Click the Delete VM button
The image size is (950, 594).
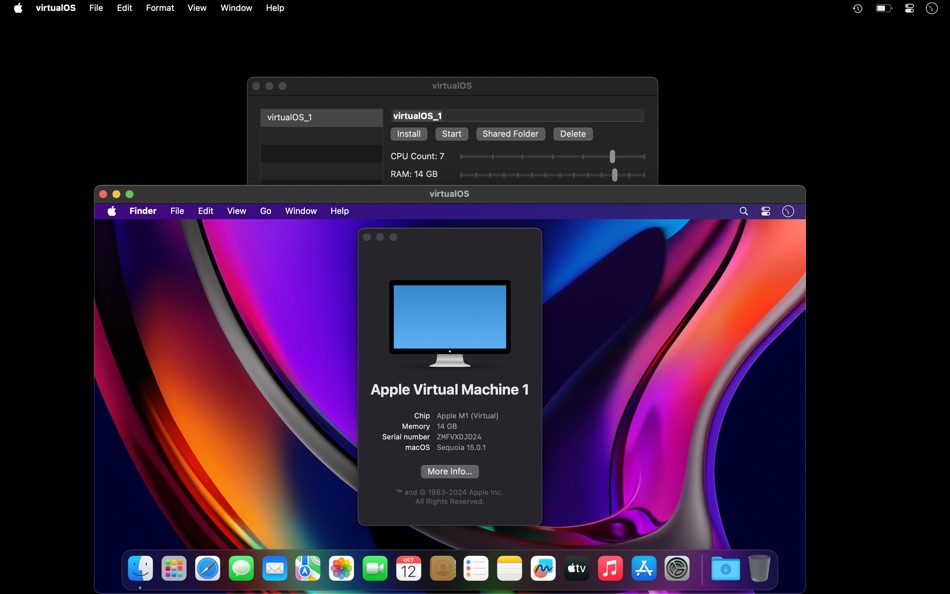pyautogui.click(x=573, y=134)
